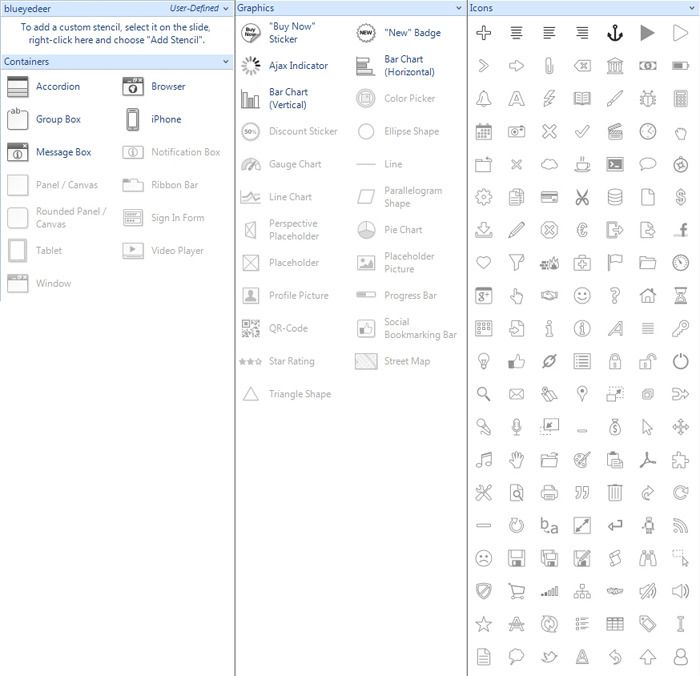The height and width of the screenshot is (676, 700).
Task: Select the shopping cart icon
Action: (517, 591)
